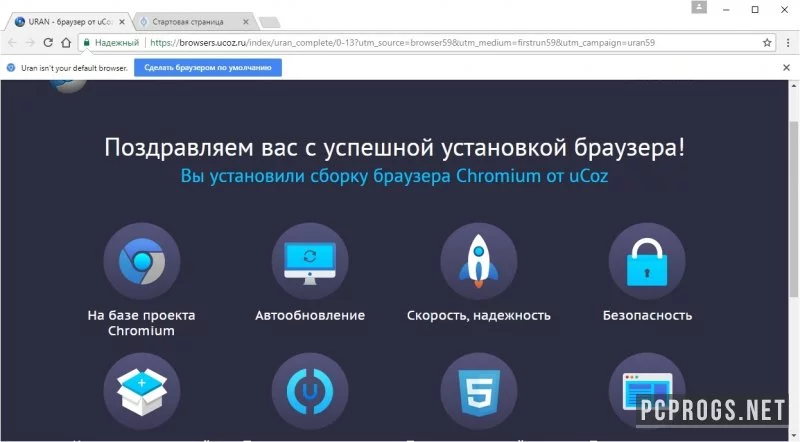This screenshot has height=442, width=800.
Task: Click the blue power U icon
Action: (x=310, y=391)
